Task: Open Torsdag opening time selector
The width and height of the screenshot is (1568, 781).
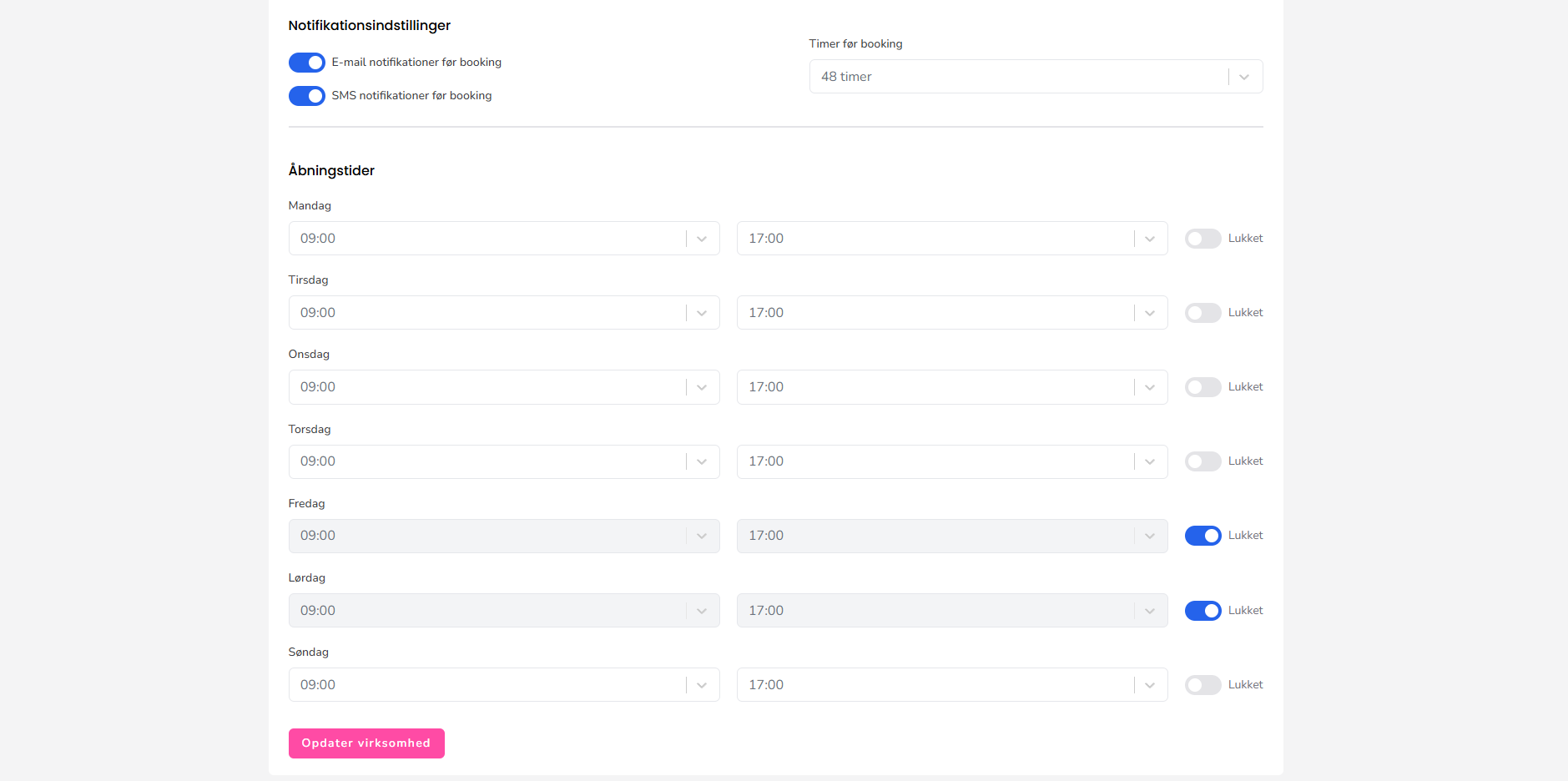Action: (487, 461)
